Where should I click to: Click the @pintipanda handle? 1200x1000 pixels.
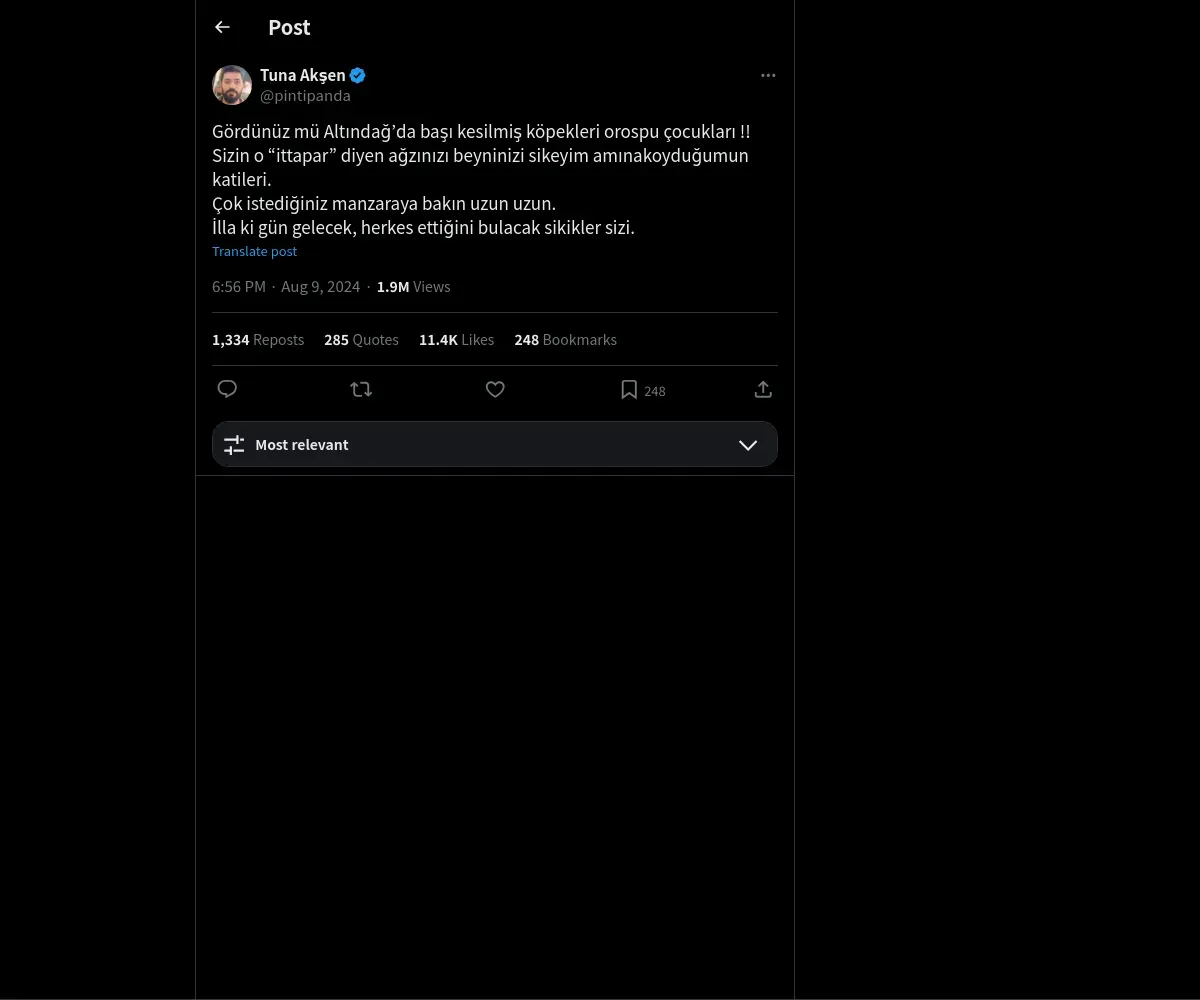pyautogui.click(x=305, y=96)
